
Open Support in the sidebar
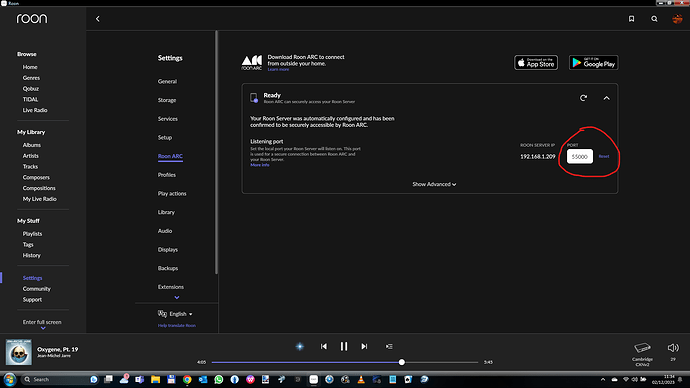coord(32,300)
